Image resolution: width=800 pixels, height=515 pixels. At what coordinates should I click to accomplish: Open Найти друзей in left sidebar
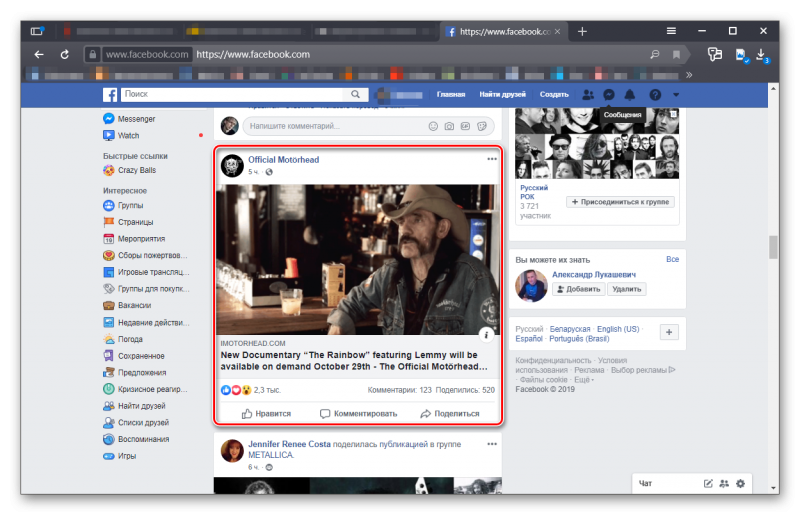click(135, 406)
